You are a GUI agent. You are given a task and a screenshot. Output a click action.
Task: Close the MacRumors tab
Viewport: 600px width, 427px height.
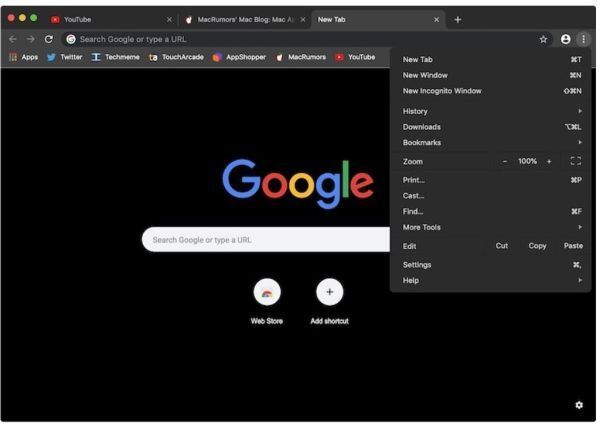pos(303,20)
